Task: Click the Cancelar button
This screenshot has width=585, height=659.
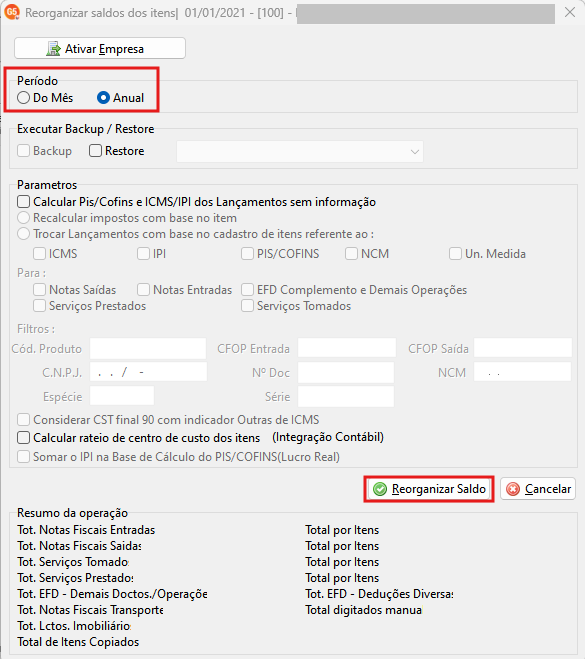Action: coord(538,489)
